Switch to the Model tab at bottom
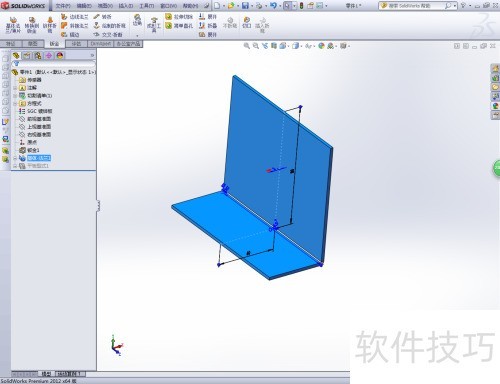Screen dimensions: 500x384 46,374
